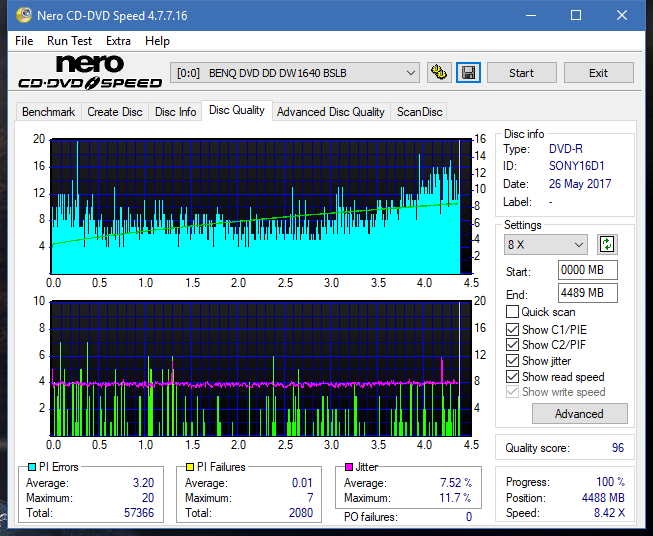Click the Advanced settings button
Screen dimensions: 653x536
pyautogui.click(x=579, y=414)
